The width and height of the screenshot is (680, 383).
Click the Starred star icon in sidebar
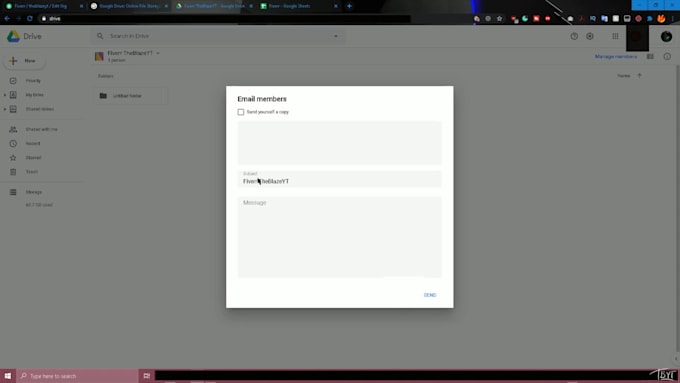click(13, 158)
